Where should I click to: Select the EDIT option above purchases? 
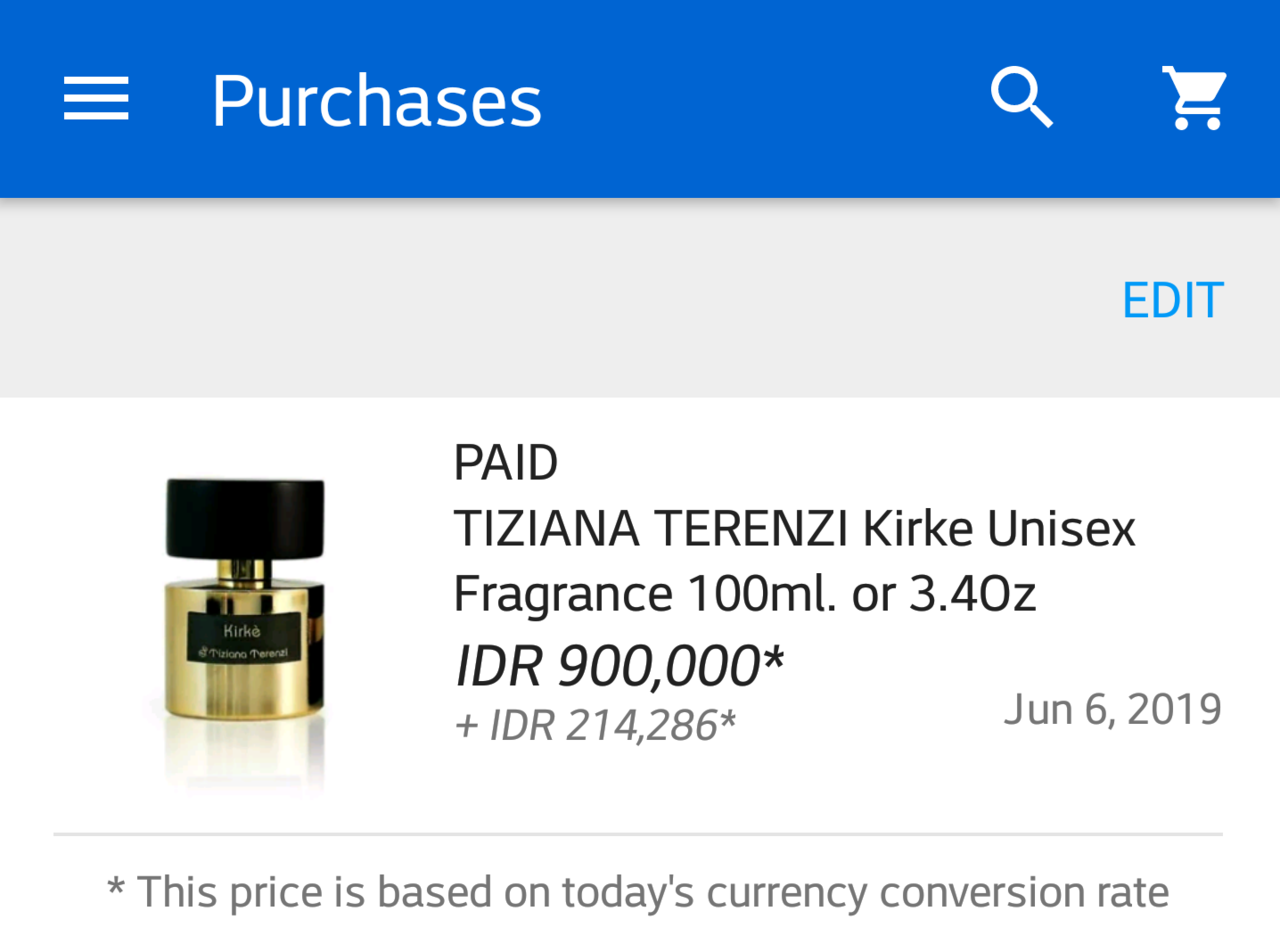[1172, 298]
